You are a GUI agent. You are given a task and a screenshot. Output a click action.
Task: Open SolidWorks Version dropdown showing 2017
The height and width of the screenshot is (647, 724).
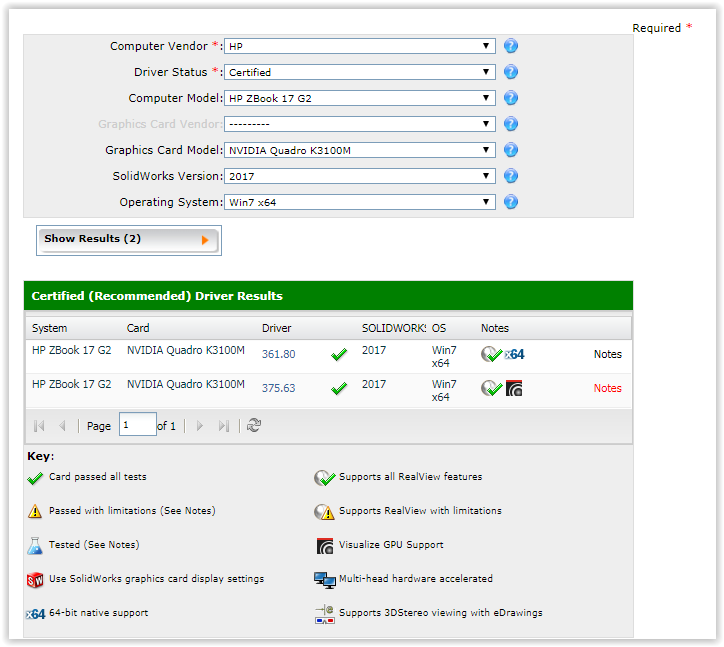pyautogui.click(x=360, y=176)
